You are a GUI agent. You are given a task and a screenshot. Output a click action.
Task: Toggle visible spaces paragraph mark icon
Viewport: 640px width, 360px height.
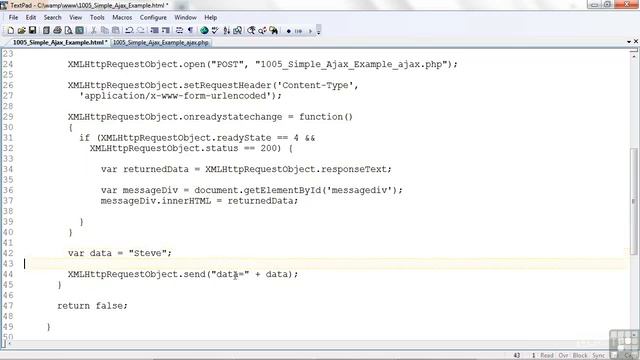click(x=190, y=31)
